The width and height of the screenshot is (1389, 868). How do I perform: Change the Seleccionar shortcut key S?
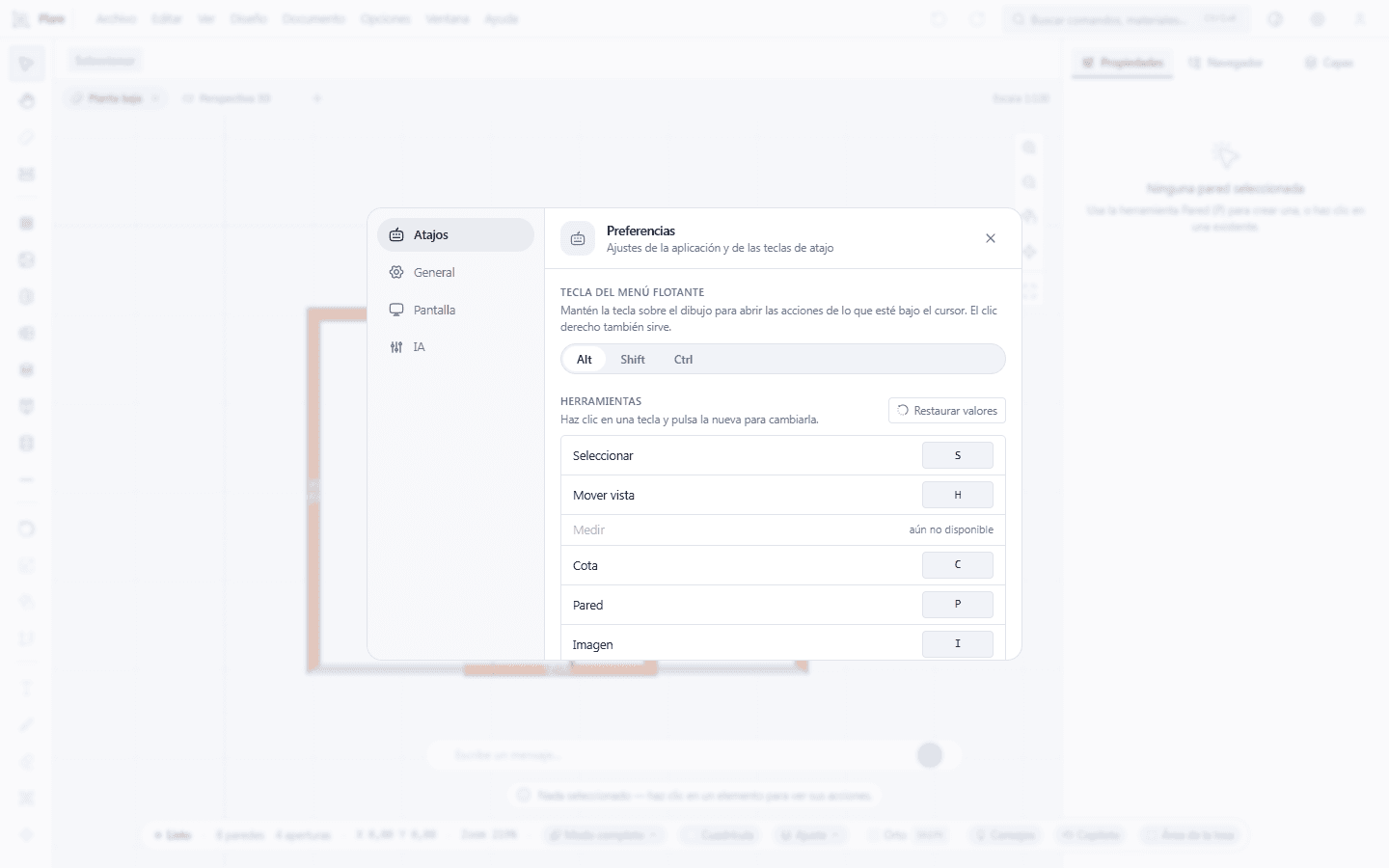958,455
